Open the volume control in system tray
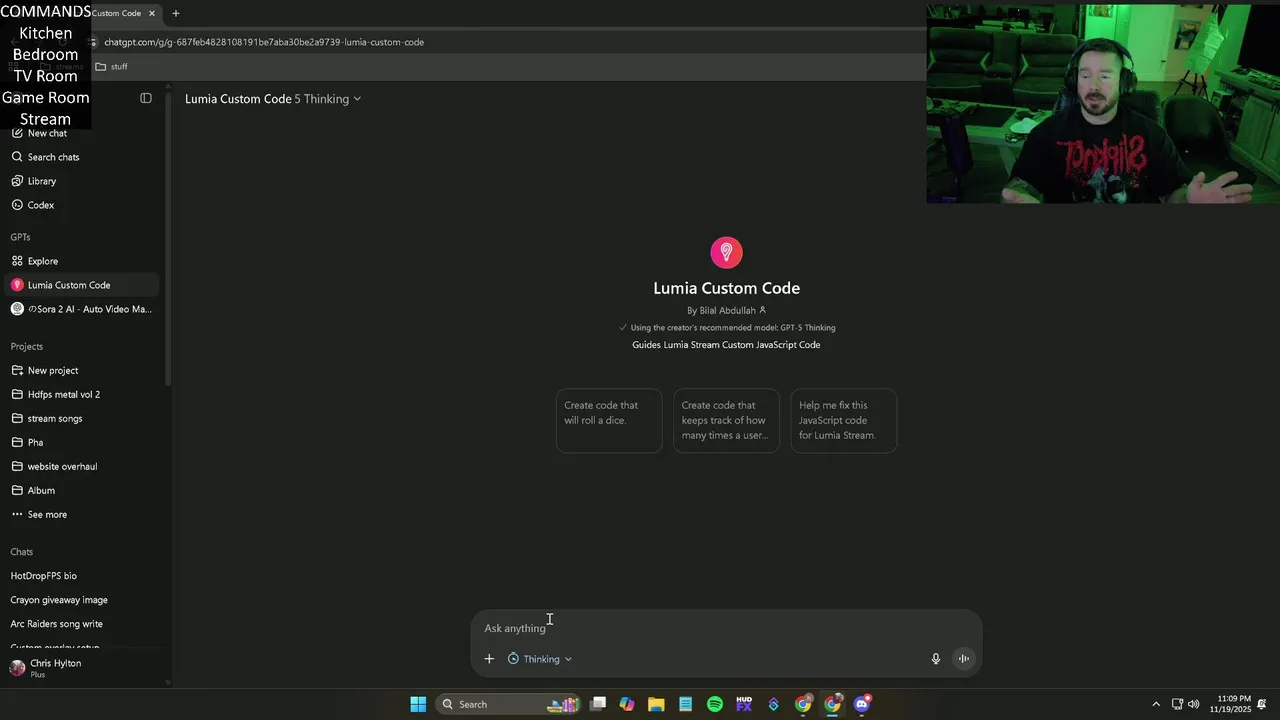Image resolution: width=1280 pixels, height=720 pixels. [1193, 704]
